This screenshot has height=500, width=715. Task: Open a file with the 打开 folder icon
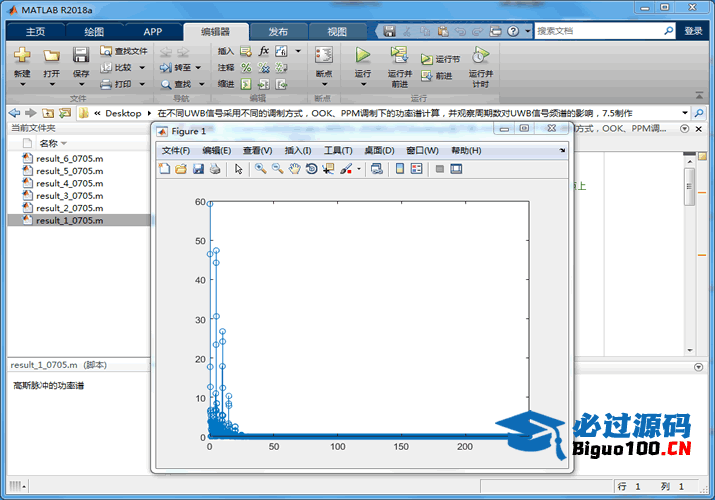point(52,56)
